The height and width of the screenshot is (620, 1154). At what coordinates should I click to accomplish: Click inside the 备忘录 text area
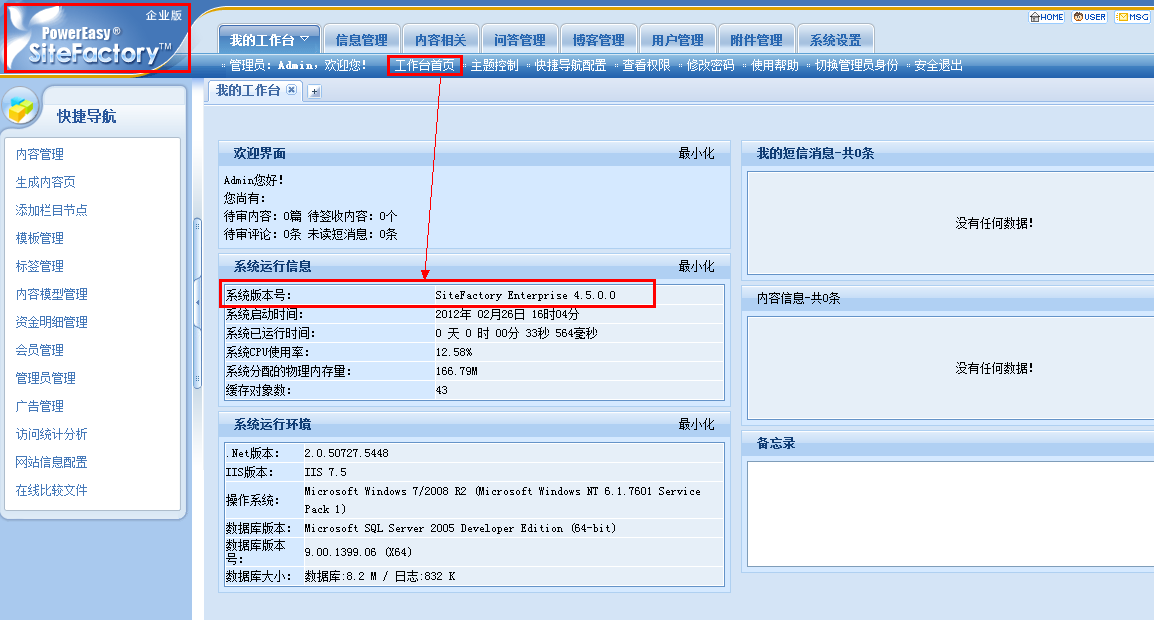click(948, 512)
